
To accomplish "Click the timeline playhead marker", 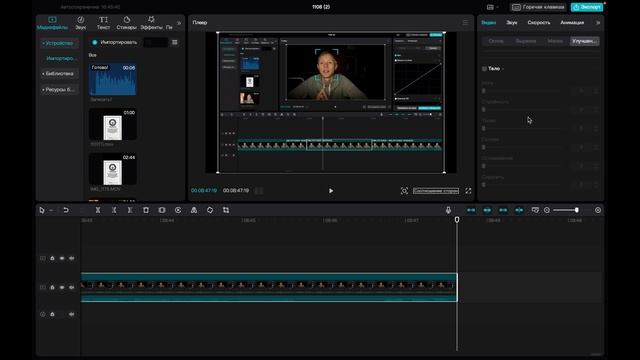I will [457, 220].
